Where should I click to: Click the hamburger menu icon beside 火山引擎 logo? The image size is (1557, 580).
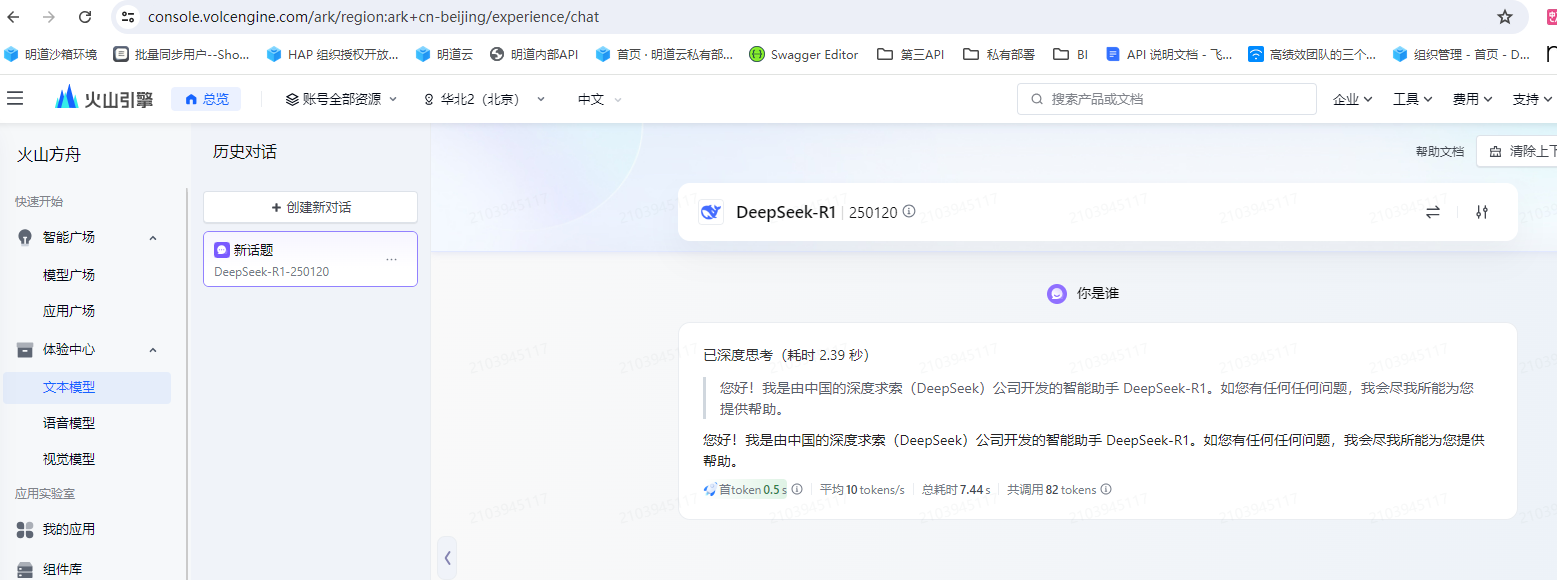click(15, 98)
